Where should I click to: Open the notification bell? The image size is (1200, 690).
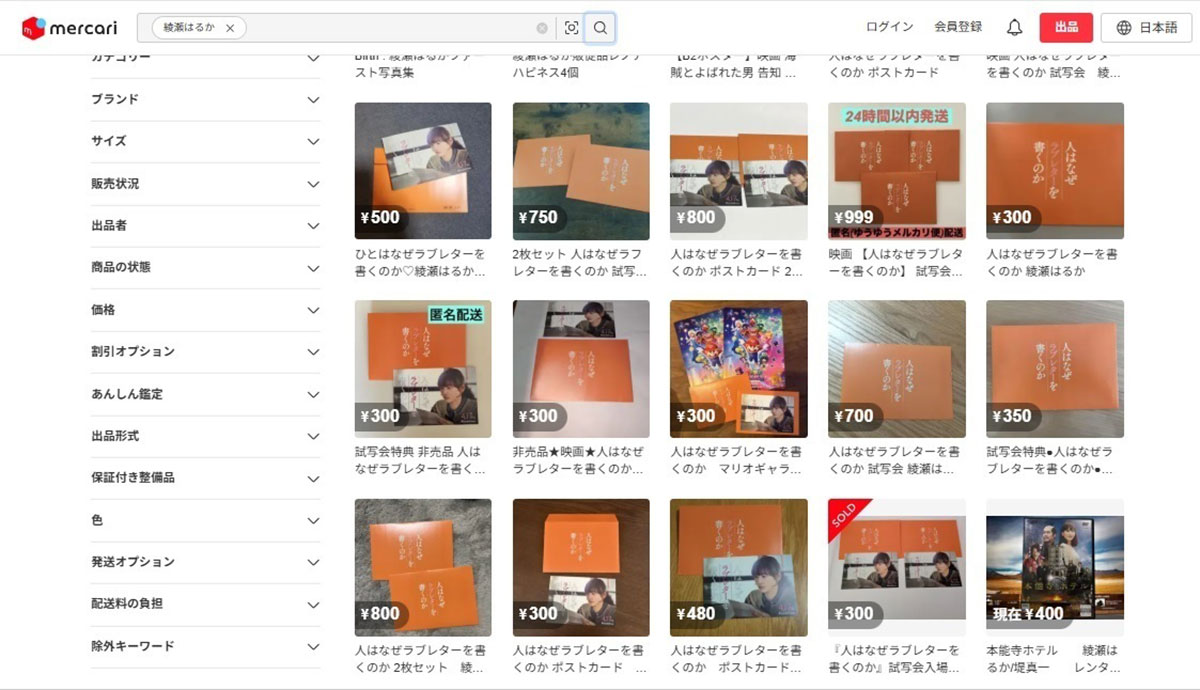1014,27
